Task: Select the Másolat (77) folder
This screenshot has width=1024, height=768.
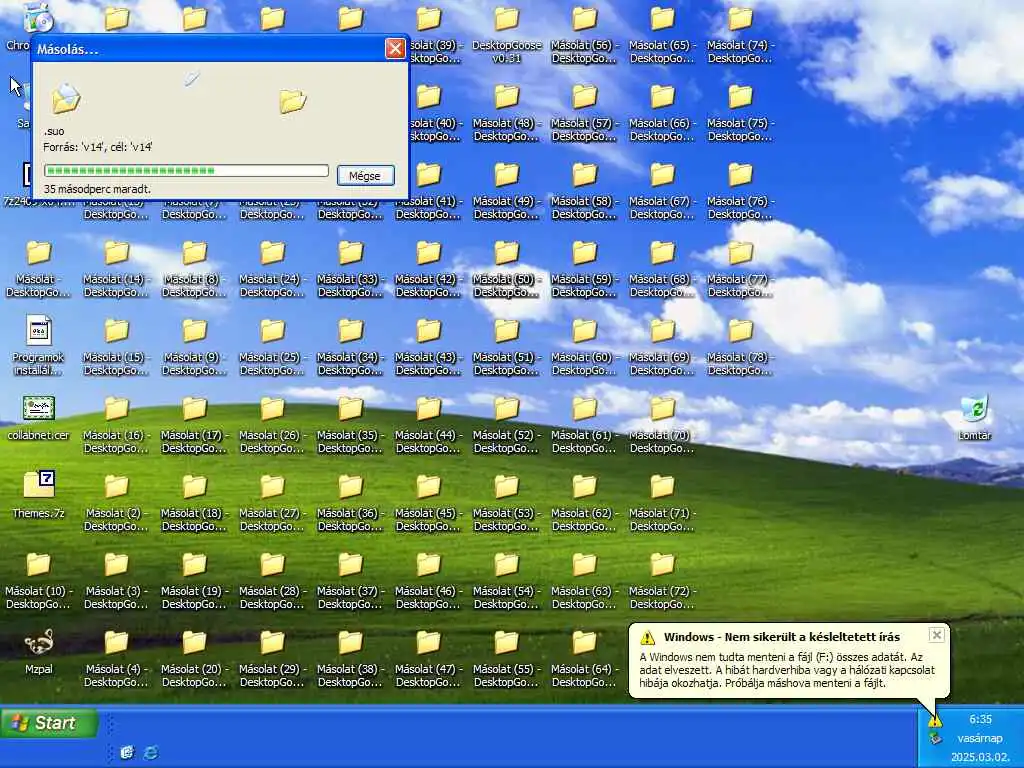Action: pos(741,268)
